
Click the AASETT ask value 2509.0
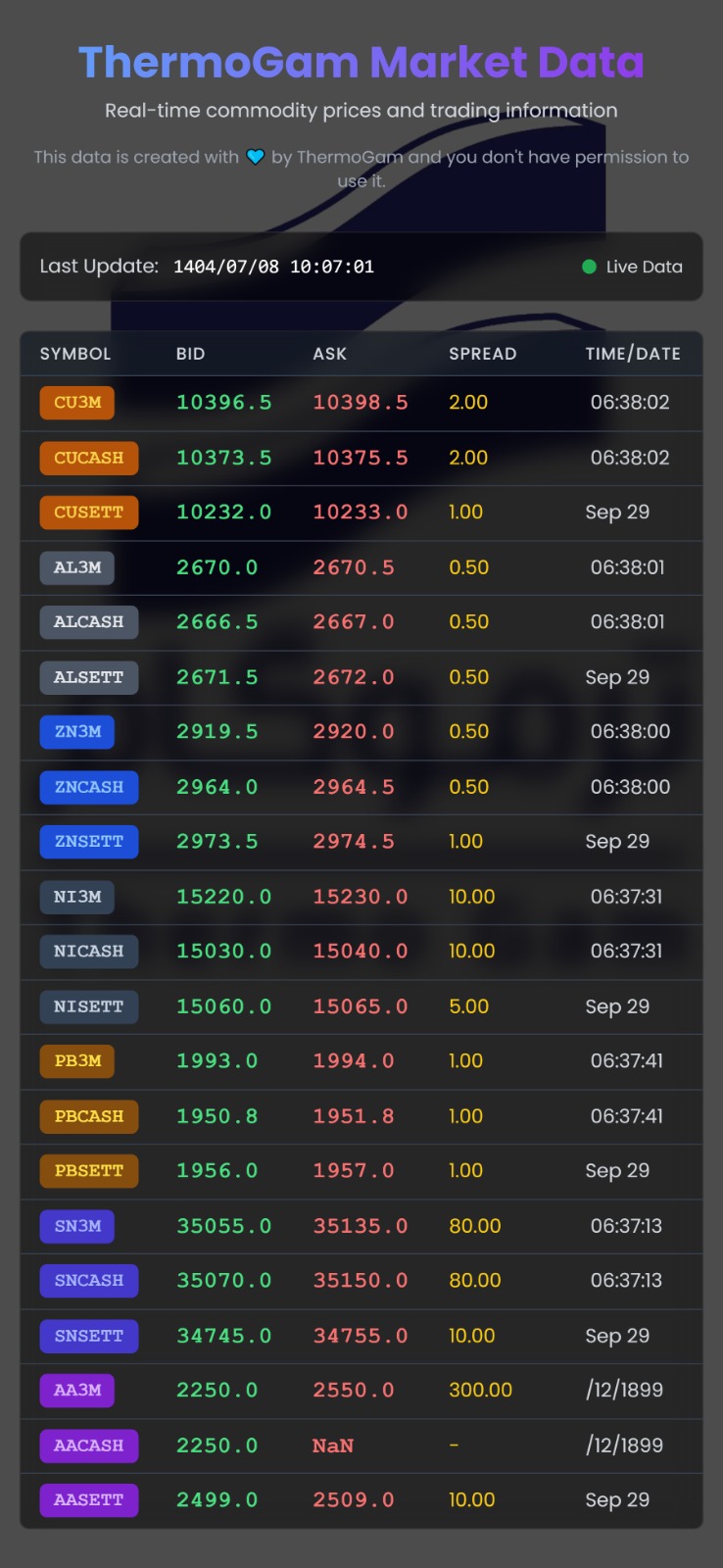point(354,1500)
